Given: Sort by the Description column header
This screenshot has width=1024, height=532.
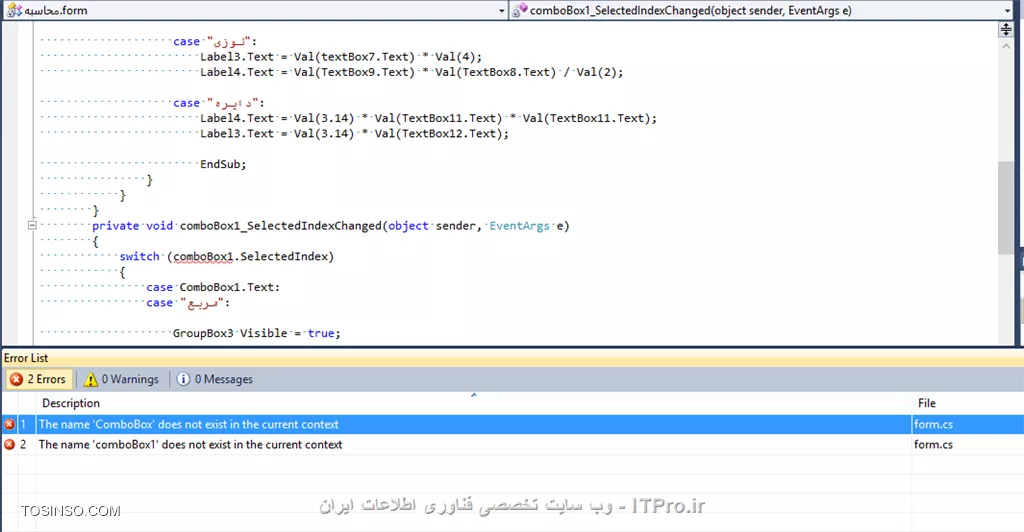Looking at the screenshot, I should [x=474, y=403].
